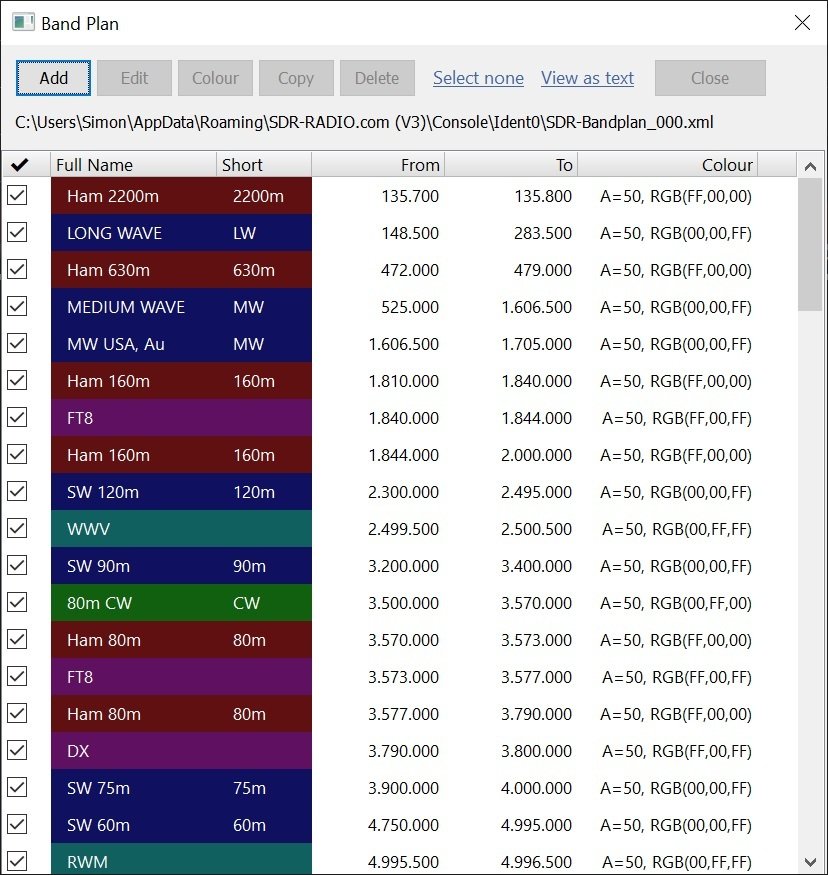Open the Colour picker via Colour button
828x875 pixels.
(214, 78)
